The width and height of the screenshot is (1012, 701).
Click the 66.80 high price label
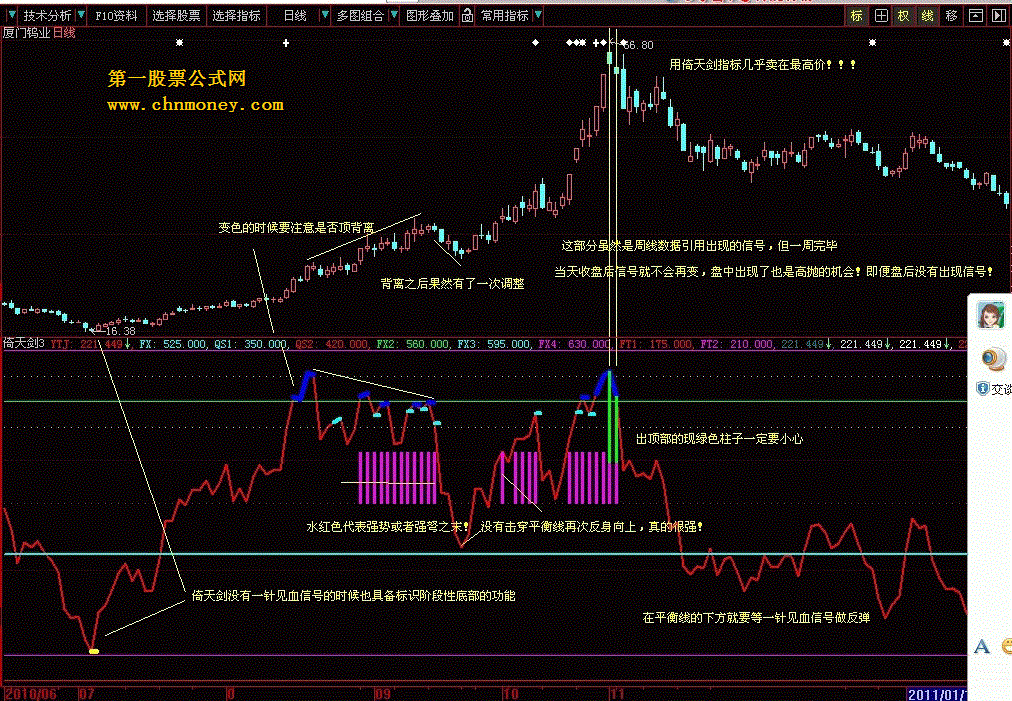pos(638,45)
